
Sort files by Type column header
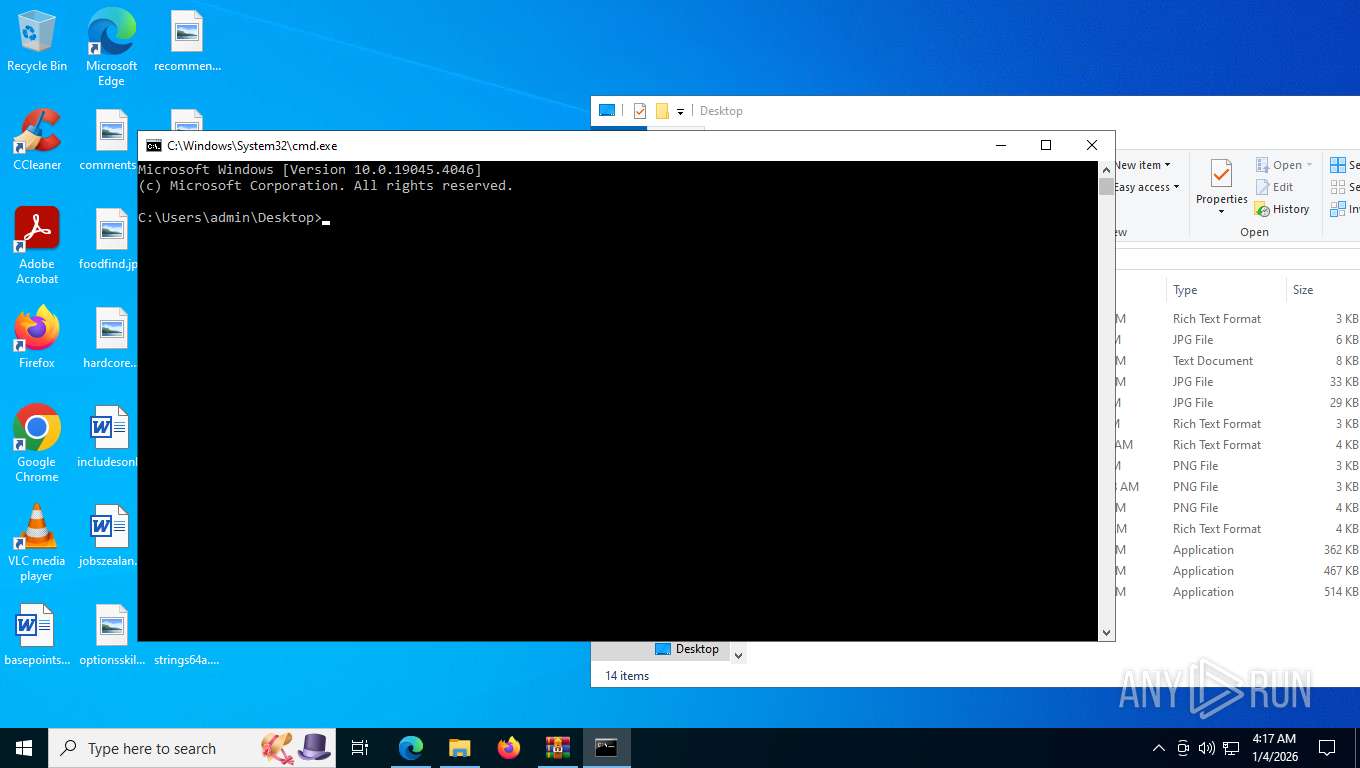pos(1225,290)
